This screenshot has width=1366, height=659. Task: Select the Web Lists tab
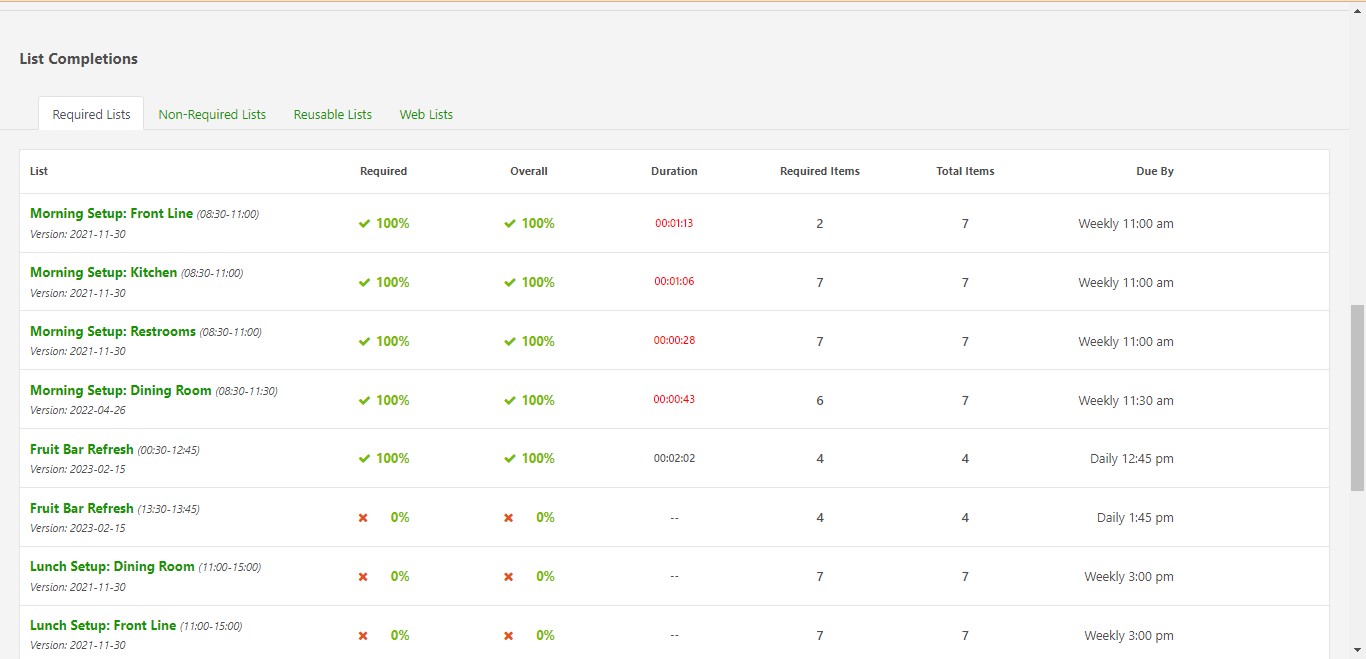pyautogui.click(x=426, y=113)
